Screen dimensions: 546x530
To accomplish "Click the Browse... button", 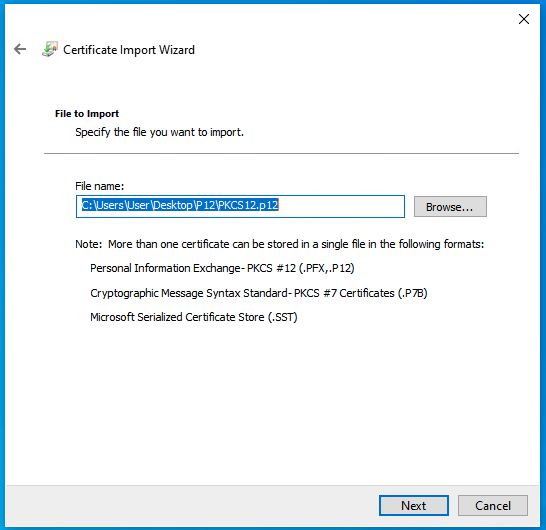I will point(450,206).
